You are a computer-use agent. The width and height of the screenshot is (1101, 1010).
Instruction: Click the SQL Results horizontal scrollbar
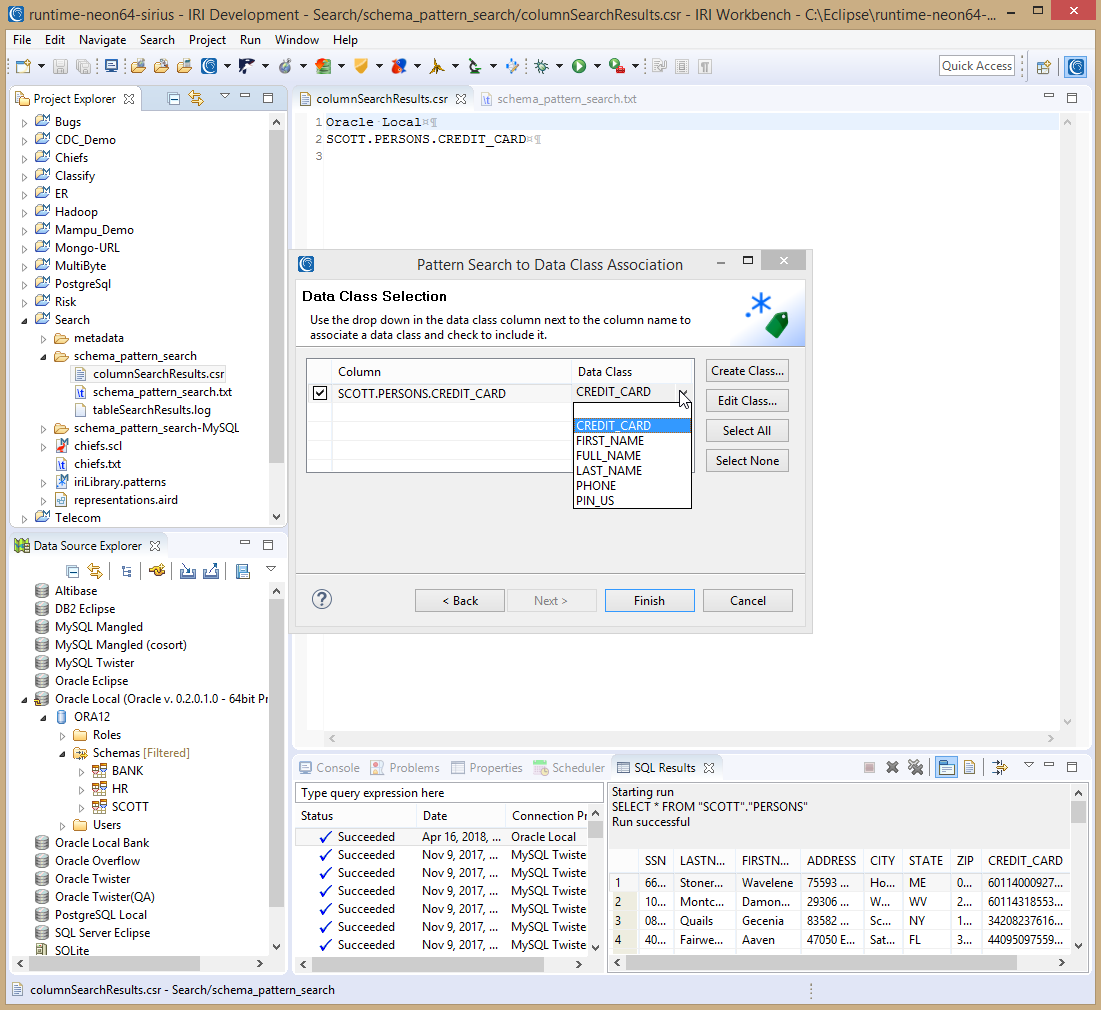(x=822, y=962)
